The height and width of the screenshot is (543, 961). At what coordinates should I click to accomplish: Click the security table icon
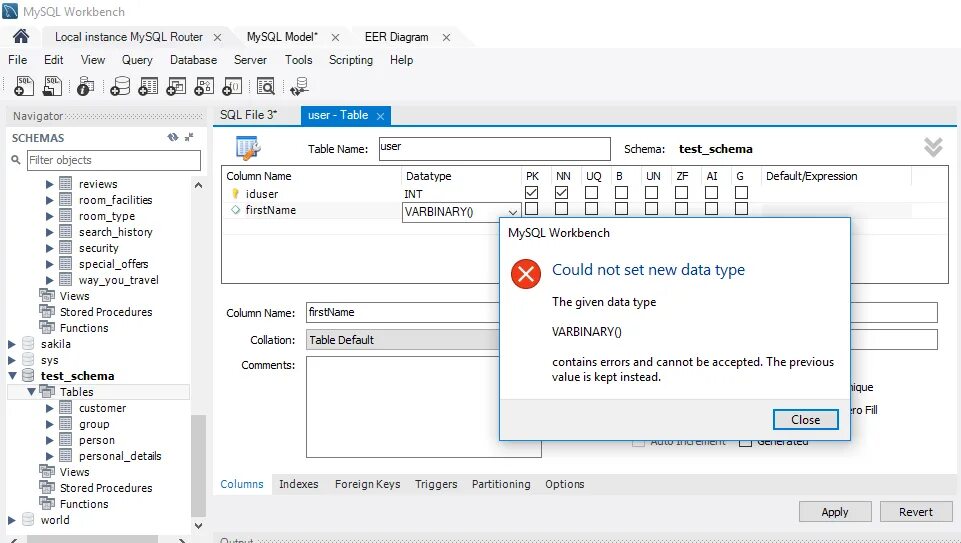click(66, 248)
